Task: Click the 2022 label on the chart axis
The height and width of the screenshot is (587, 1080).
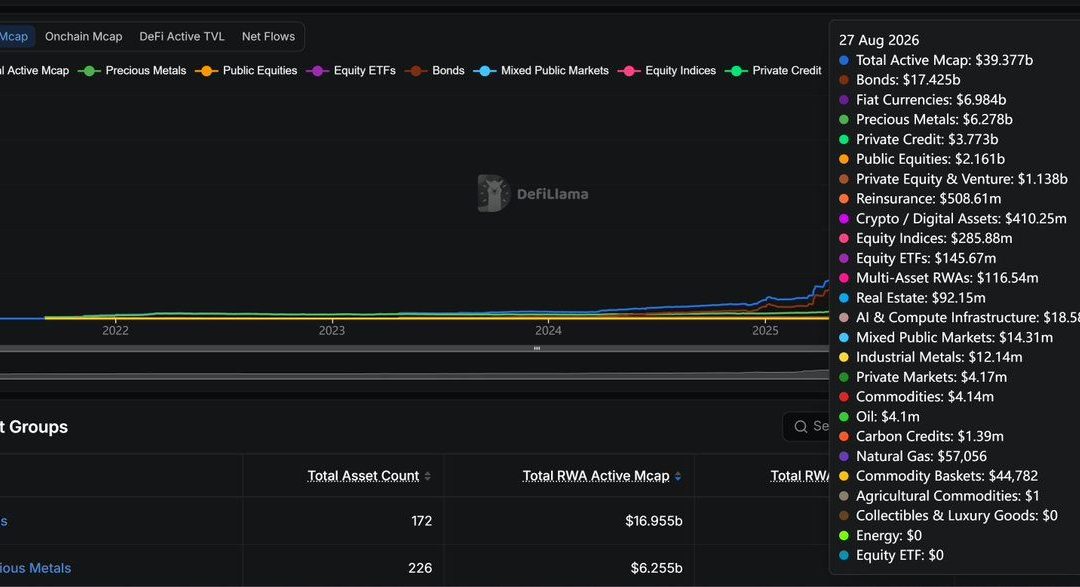Action: click(115, 331)
